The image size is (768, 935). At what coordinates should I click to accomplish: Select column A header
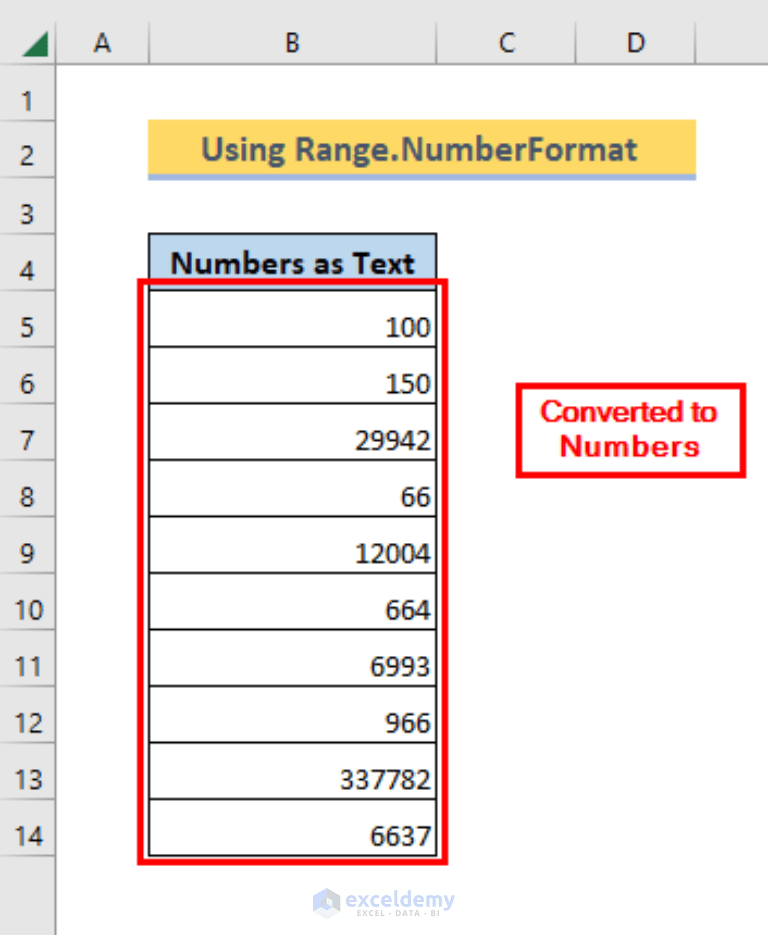point(103,43)
